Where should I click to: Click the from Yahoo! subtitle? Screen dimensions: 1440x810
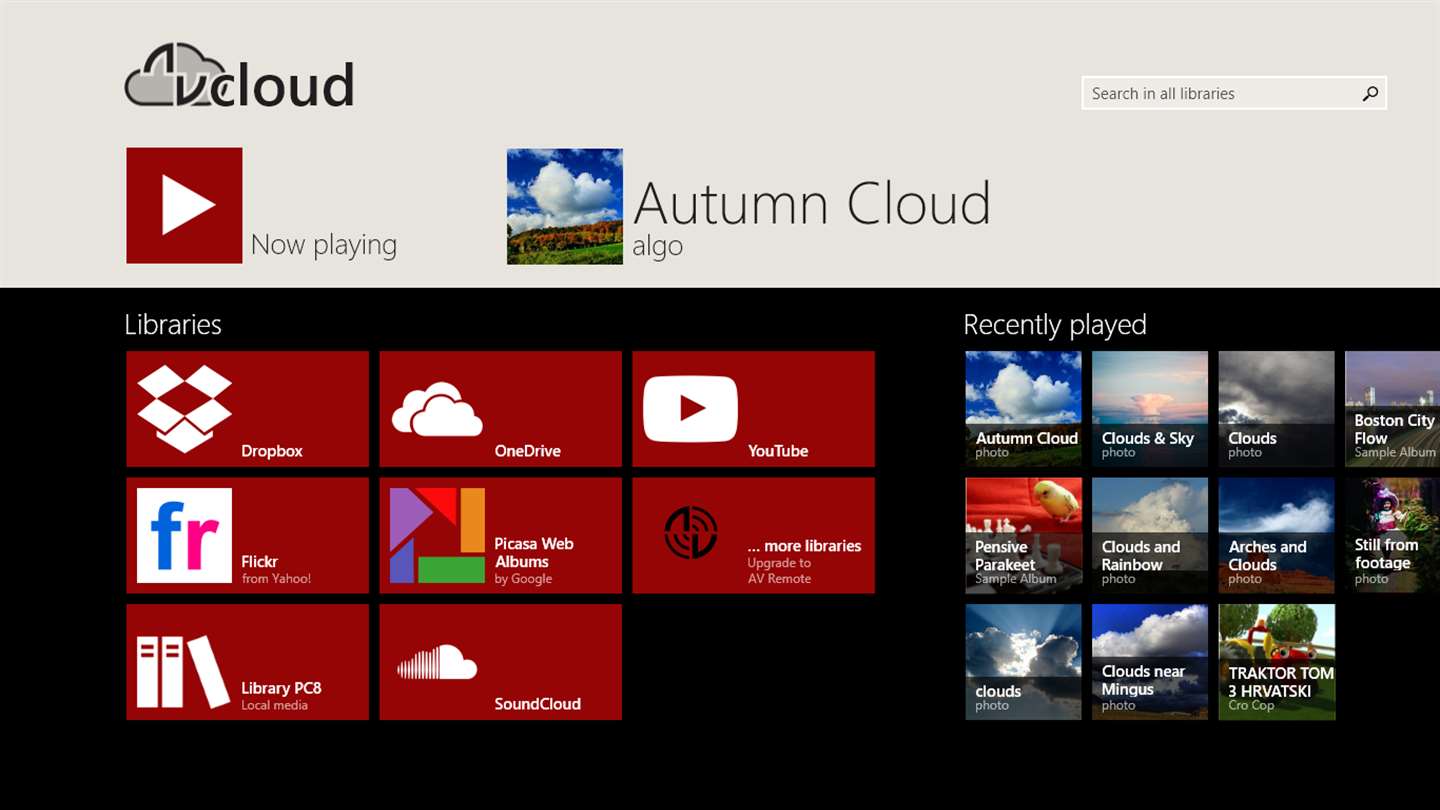pyautogui.click(x=276, y=579)
